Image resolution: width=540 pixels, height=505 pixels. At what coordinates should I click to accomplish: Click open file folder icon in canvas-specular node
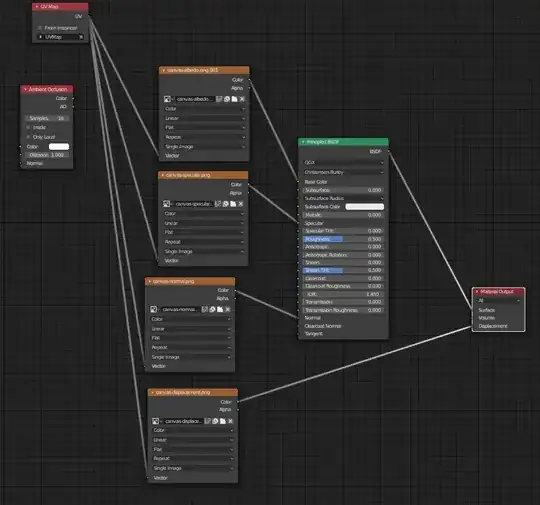pos(233,204)
